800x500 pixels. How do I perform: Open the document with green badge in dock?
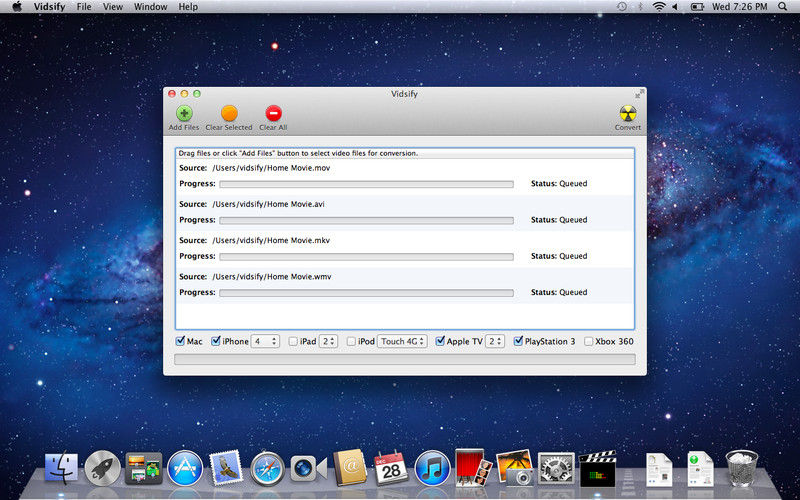pyautogui.click(x=700, y=469)
